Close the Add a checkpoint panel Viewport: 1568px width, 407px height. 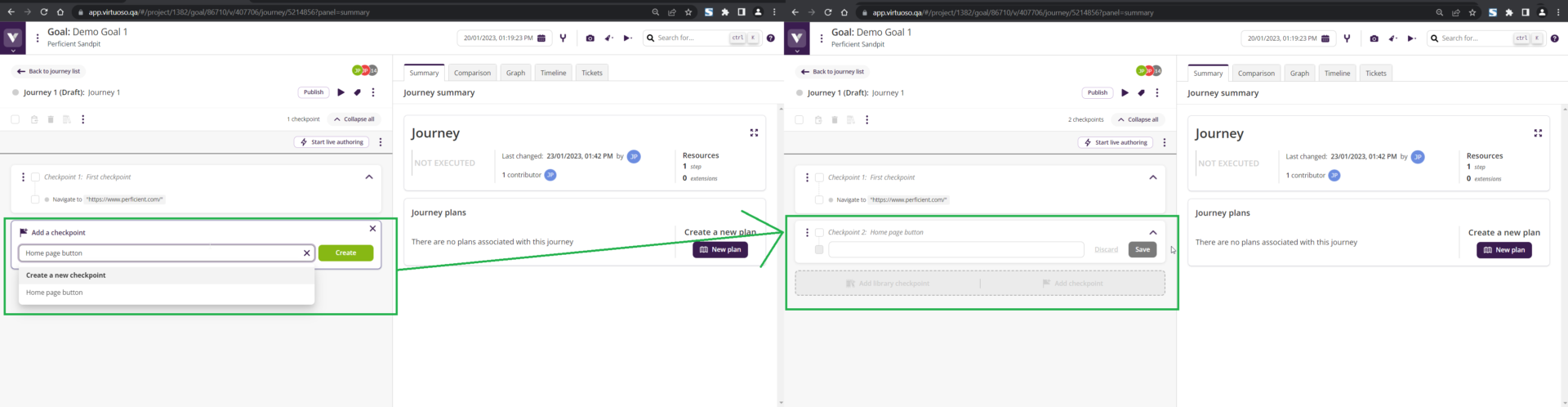[372, 229]
